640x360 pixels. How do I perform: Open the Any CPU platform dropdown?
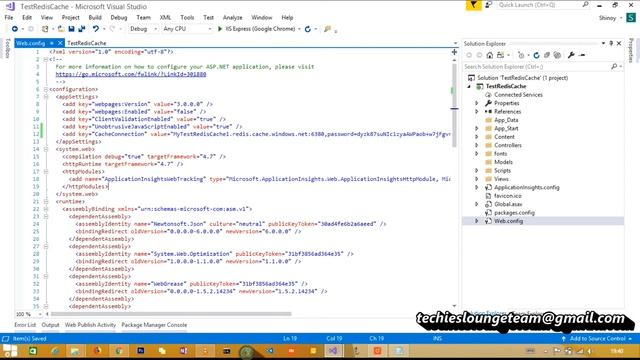[187, 29]
